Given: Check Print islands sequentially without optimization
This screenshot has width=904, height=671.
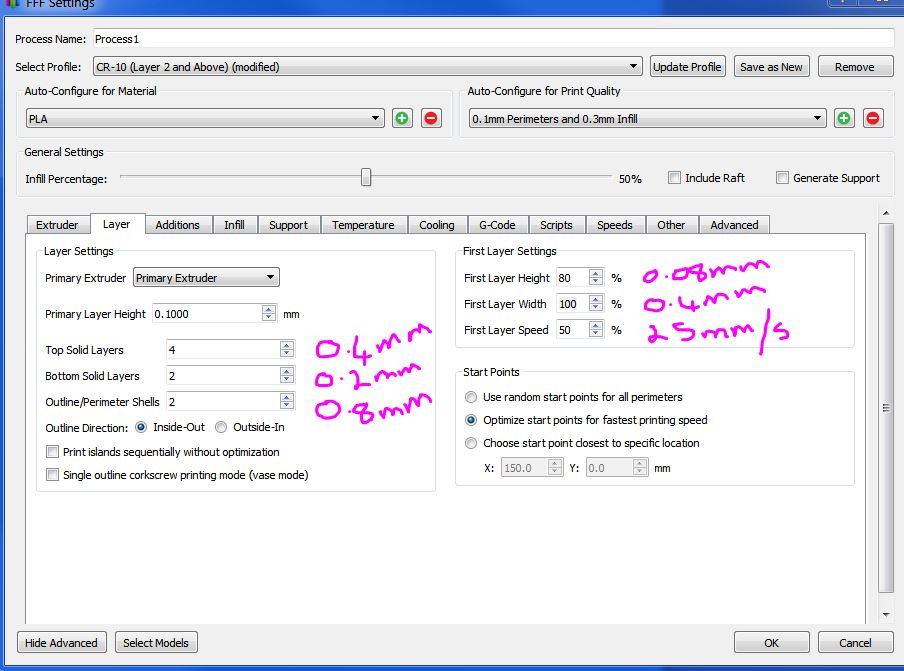Looking at the screenshot, I should pos(52,451).
